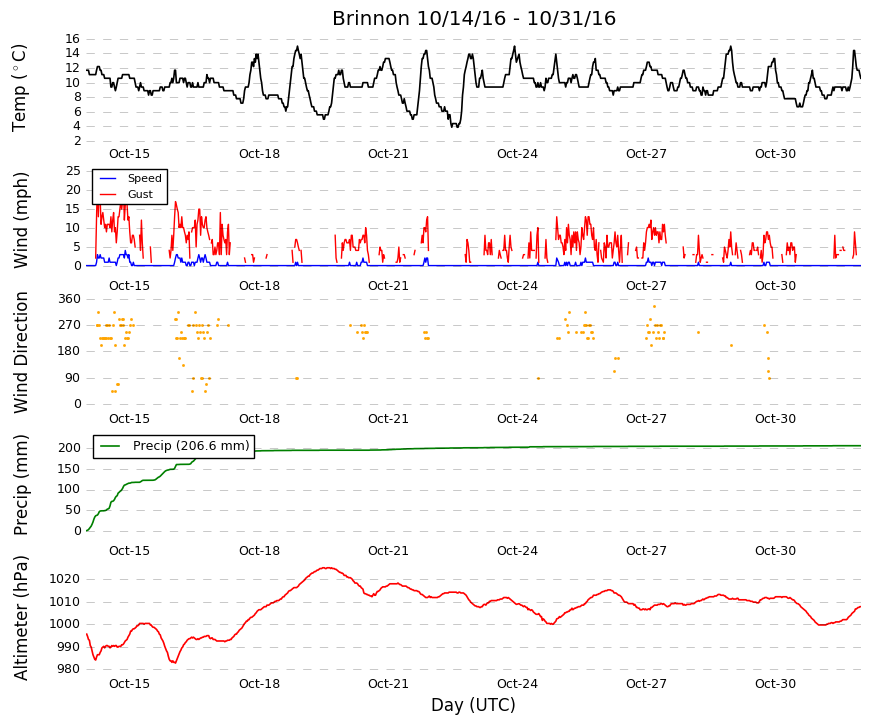Click the Temp (°C) axis label
The height and width of the screenshot is (725, 871).
tap(19, 88)
